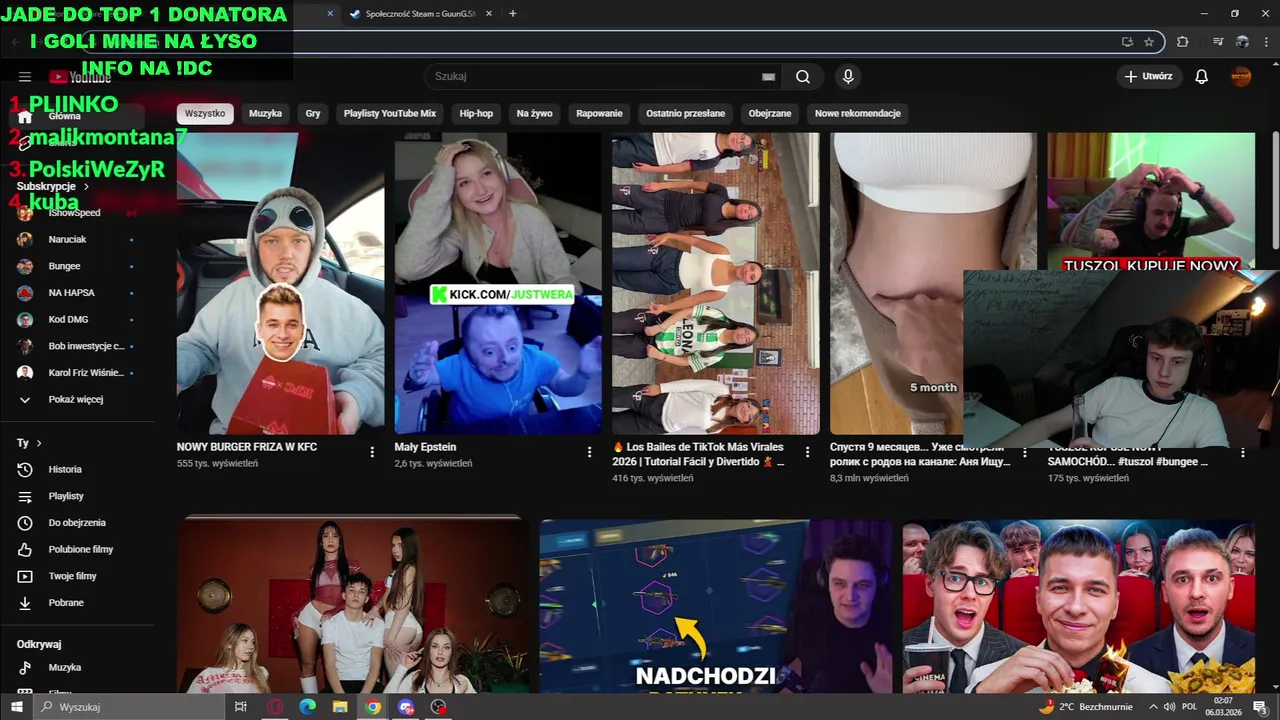Select the Hip-hop filter chip
Viewport: 1280px width, 720px height.
476,113
